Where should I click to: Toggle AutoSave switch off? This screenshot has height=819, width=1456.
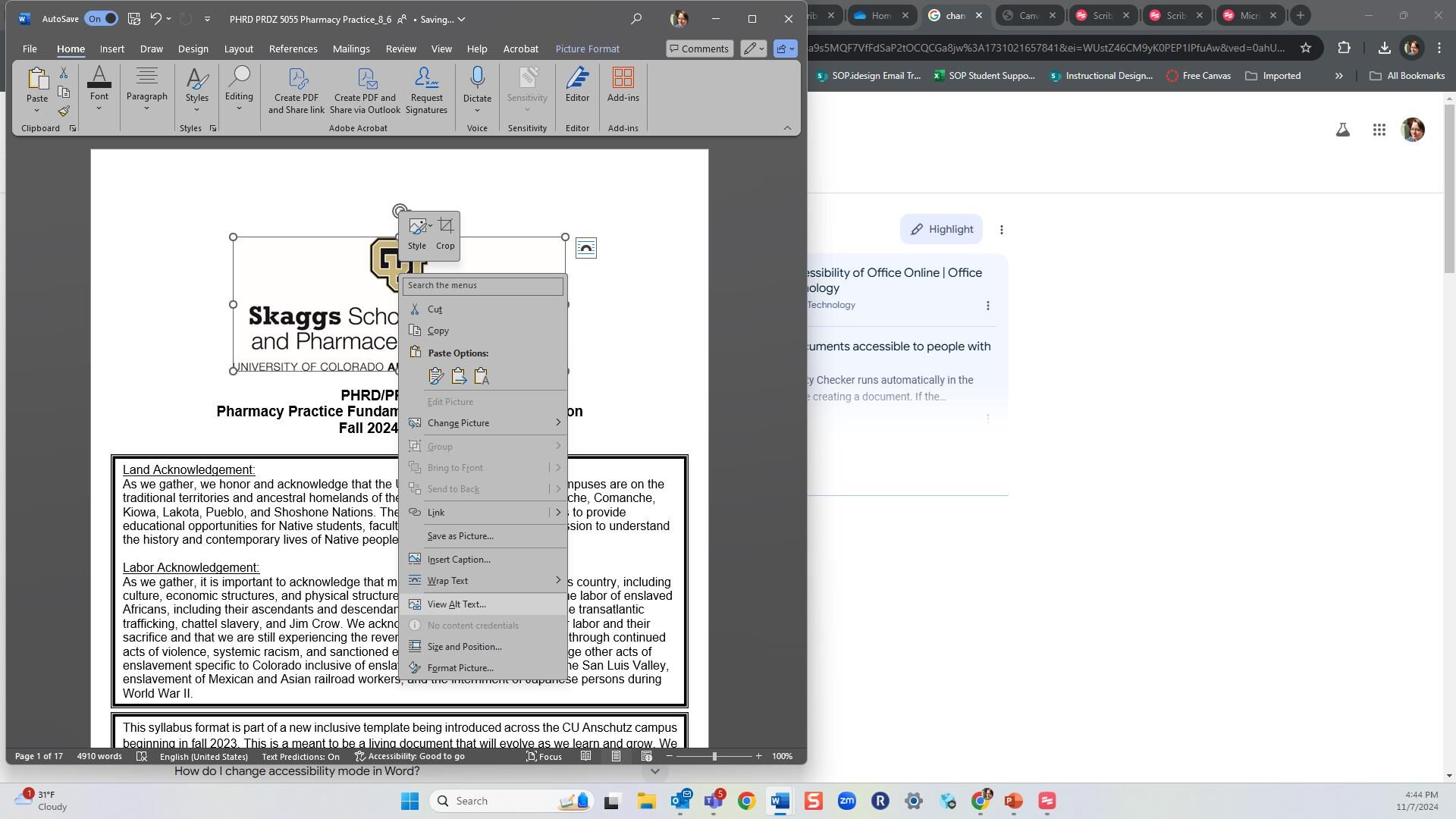point(101,19)
